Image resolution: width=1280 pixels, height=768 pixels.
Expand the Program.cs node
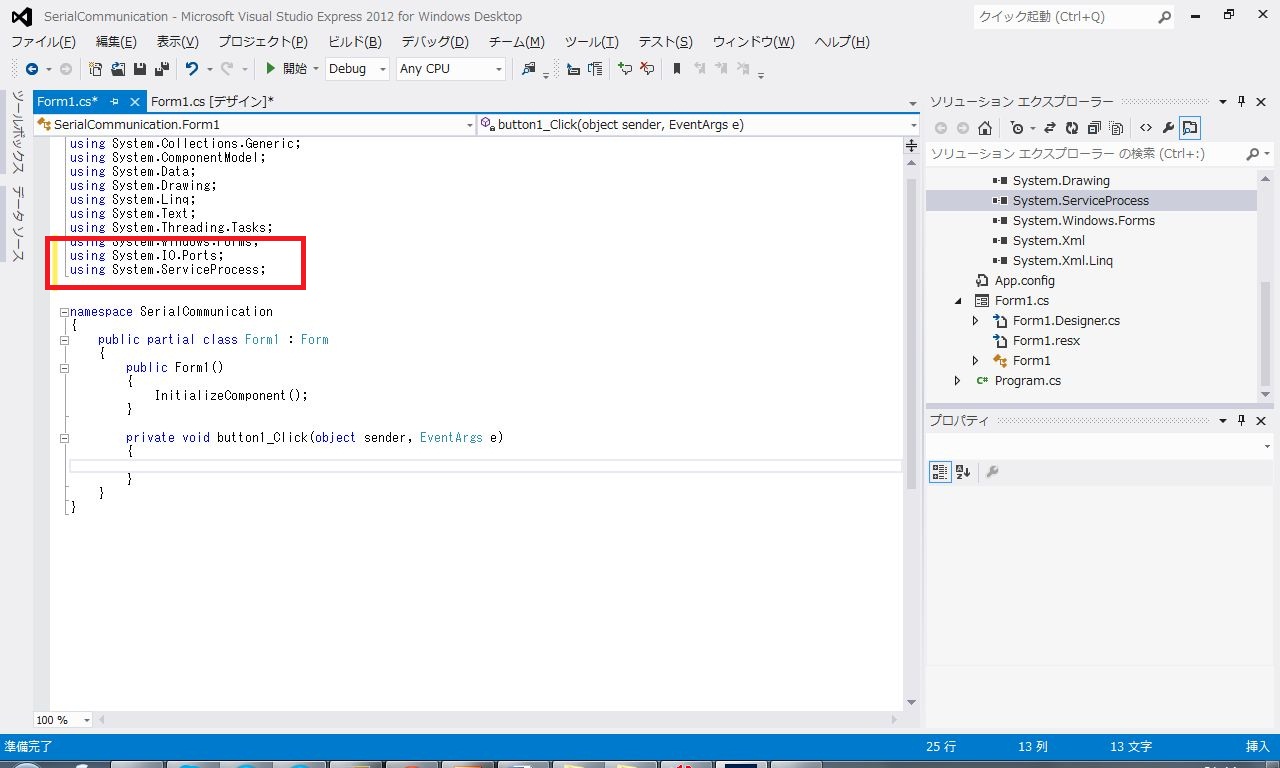tap(958, 380)
